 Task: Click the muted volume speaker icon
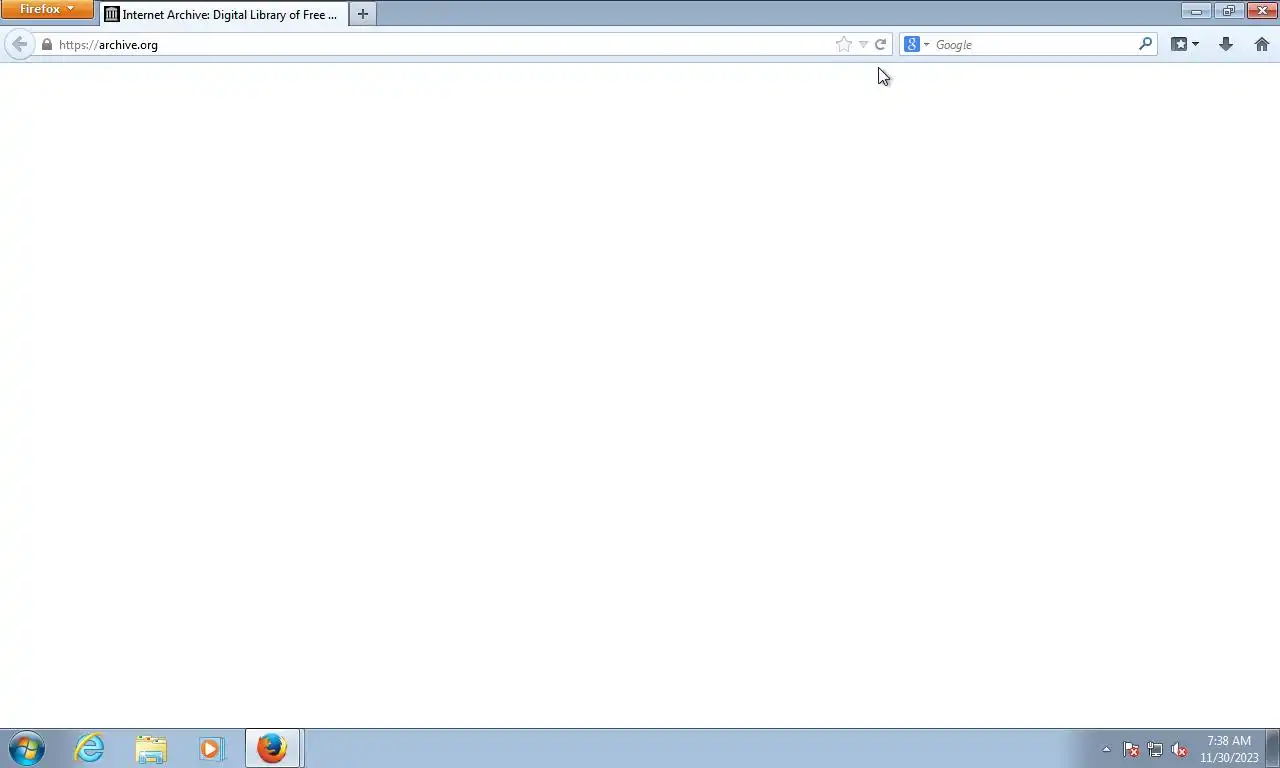coord(1179,749)
